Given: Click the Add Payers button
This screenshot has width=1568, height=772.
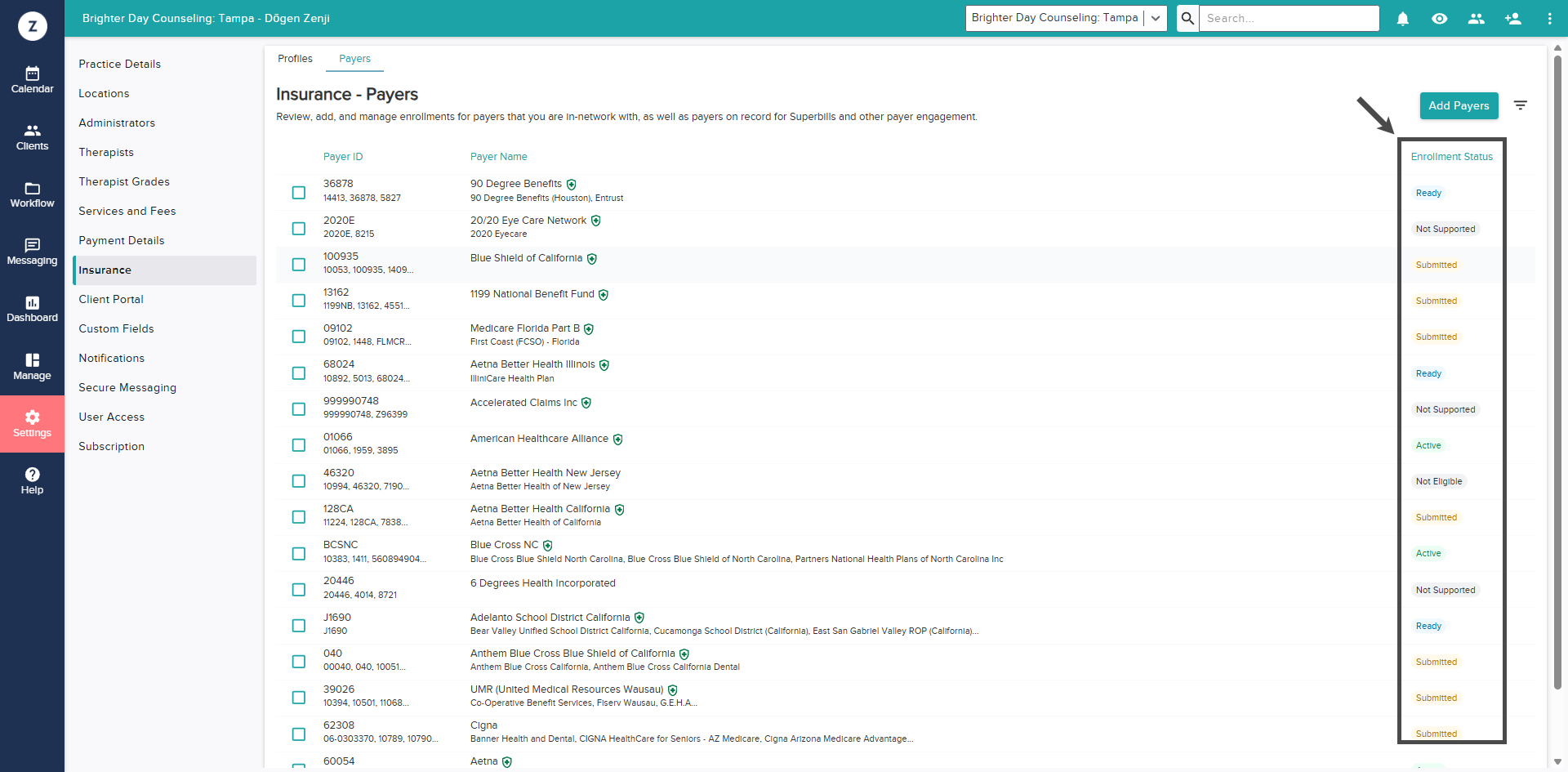Looking at the screenshot, I should click(1459, 105).
